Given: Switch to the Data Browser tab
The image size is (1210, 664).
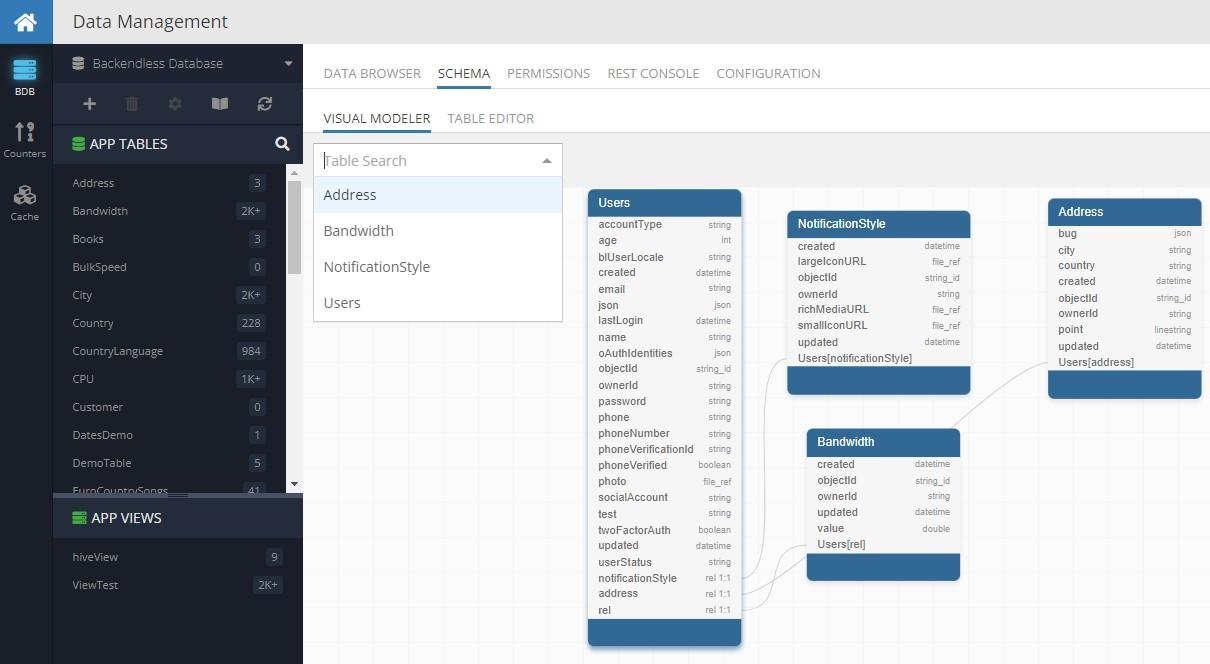Looking at the screenshot, I should click(372, 73).
